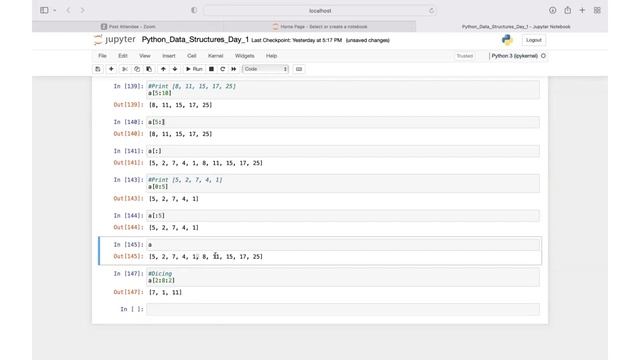Click the Out[147] output [7, 1, 11]
This screenshot has height=360, width=640.
[x=165, y=292]
